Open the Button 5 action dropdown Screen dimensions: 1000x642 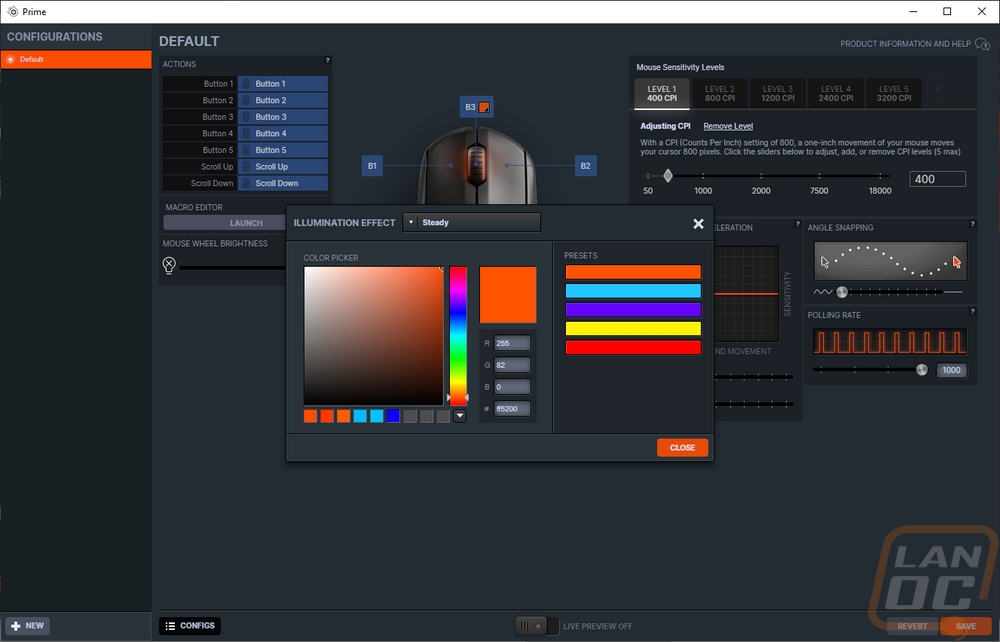(283, 150)
